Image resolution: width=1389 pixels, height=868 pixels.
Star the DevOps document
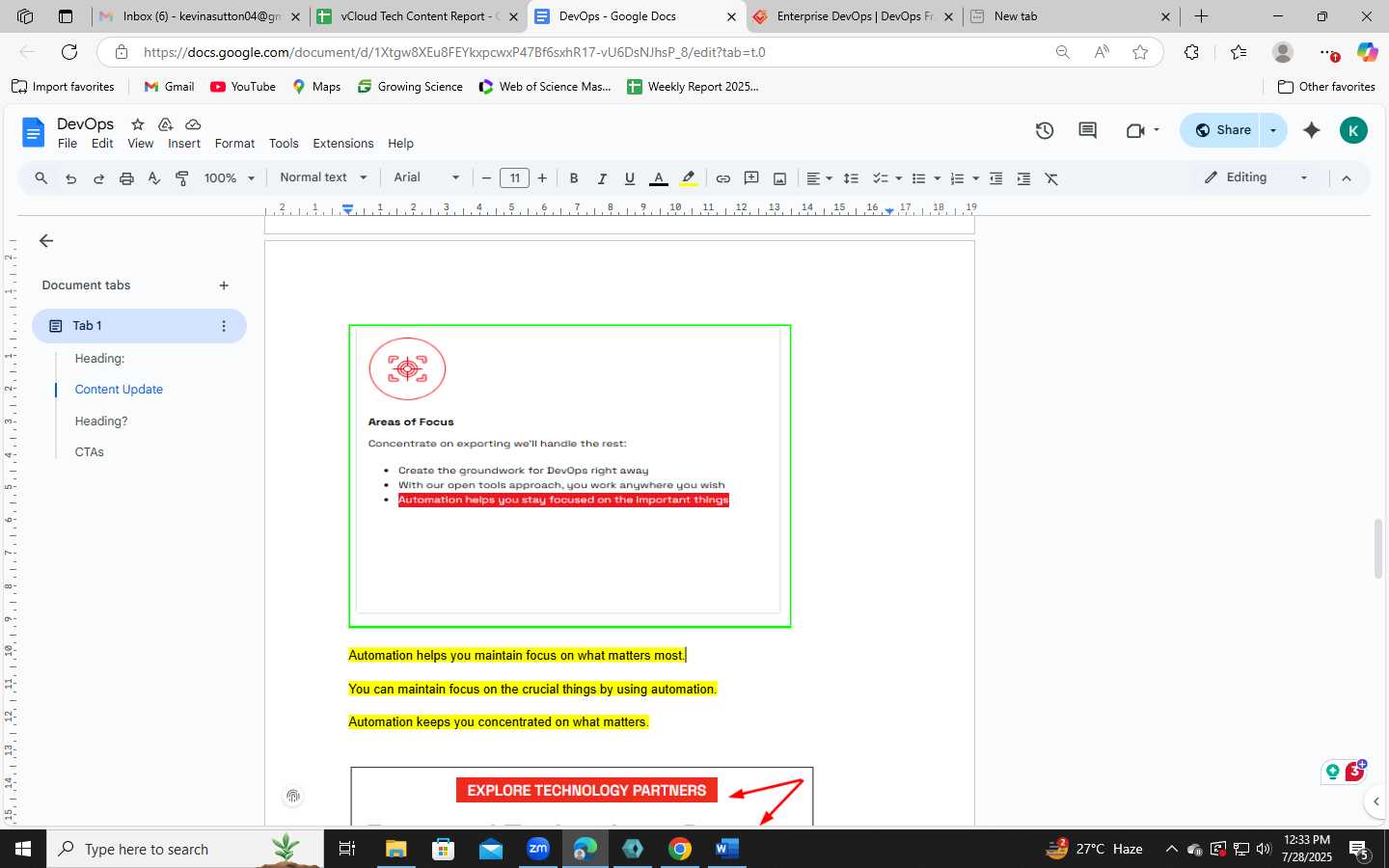[138, 124]
